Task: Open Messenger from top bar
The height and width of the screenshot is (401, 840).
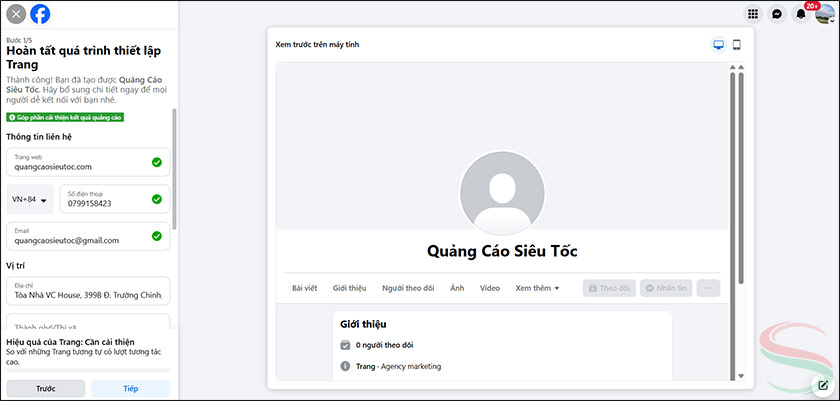Action: click(777, 14)
